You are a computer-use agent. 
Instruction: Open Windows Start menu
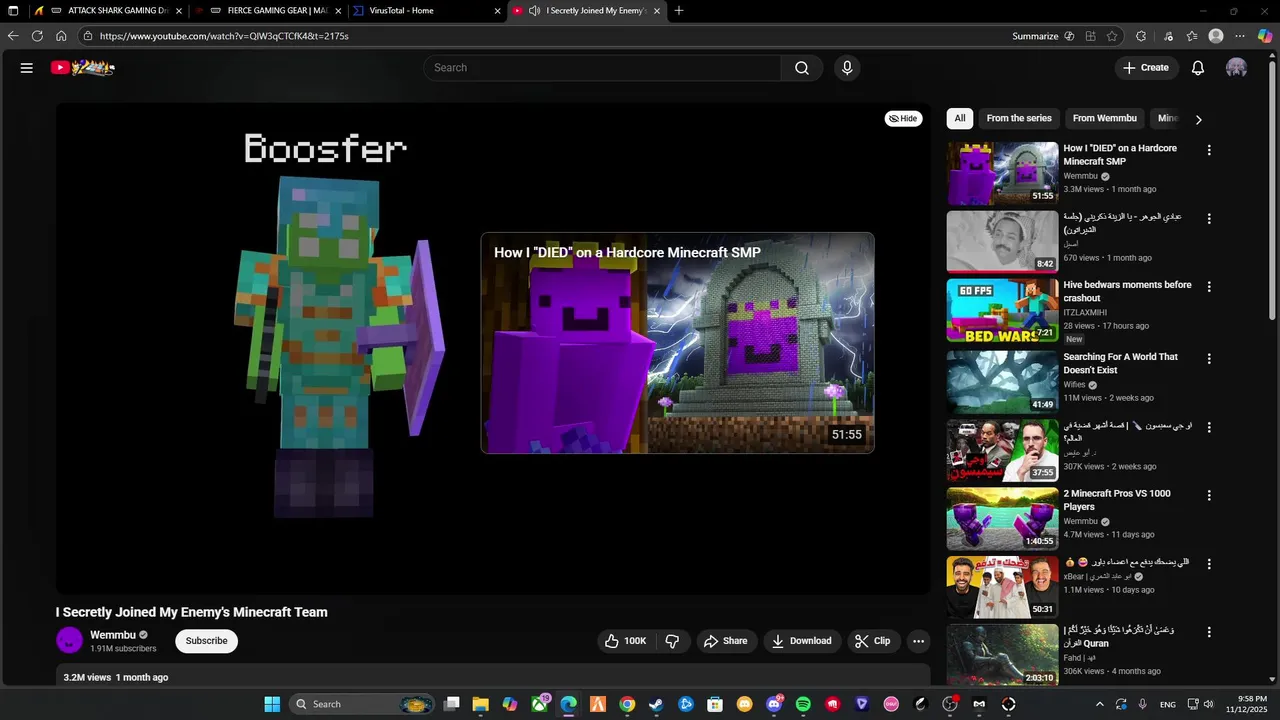(272, 704)
